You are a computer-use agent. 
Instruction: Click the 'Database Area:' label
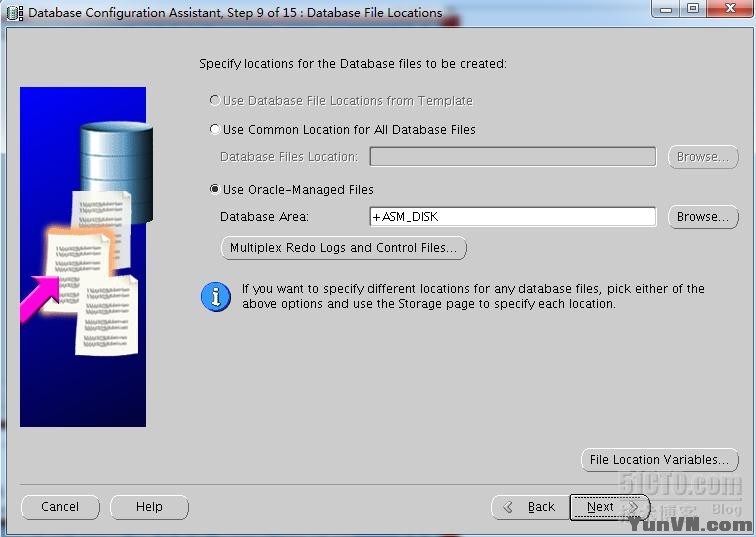pyautogui.click(x=264, y=217)
